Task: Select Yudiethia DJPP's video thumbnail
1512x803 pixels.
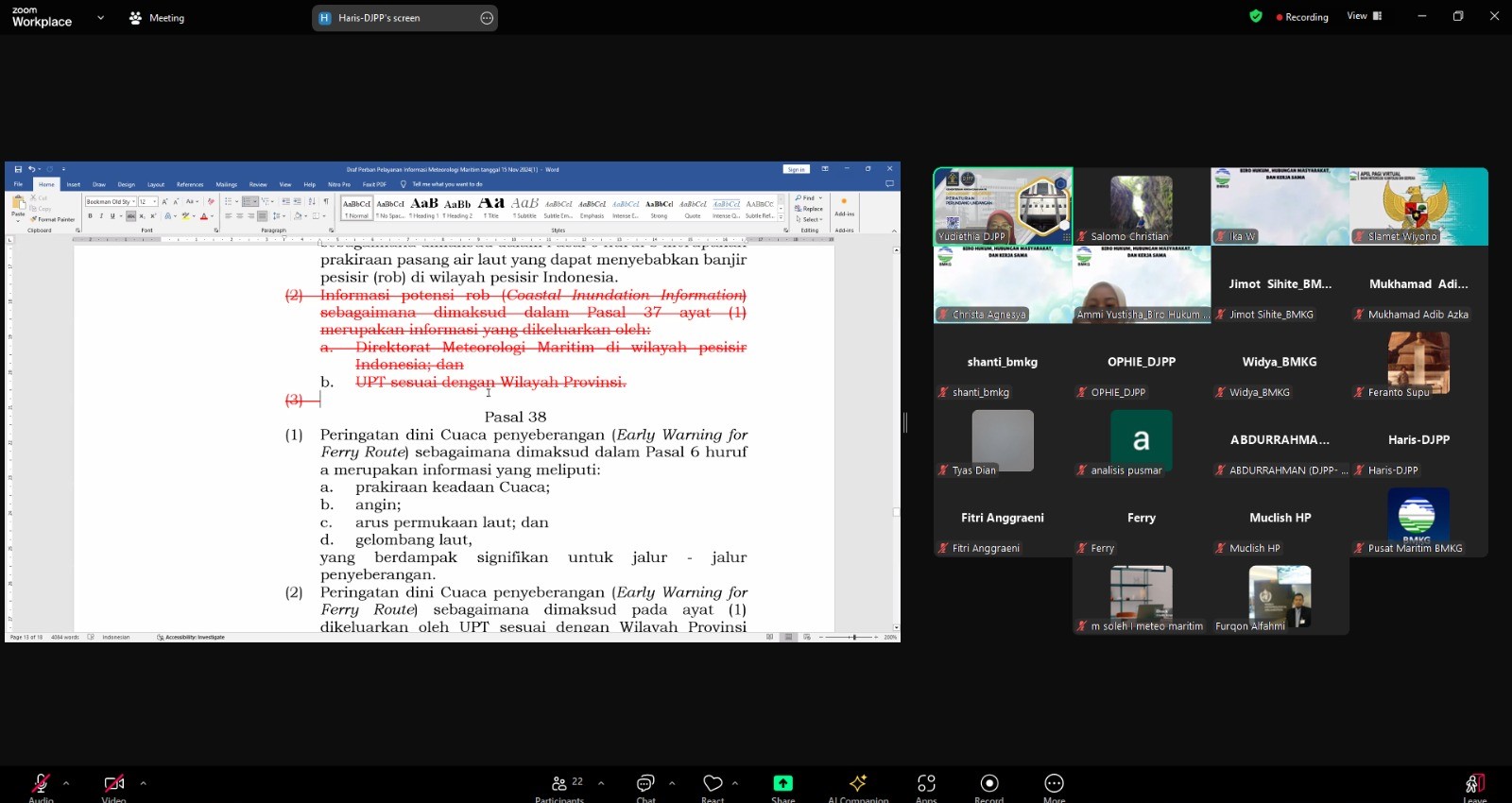Action: pos(1003,206)
